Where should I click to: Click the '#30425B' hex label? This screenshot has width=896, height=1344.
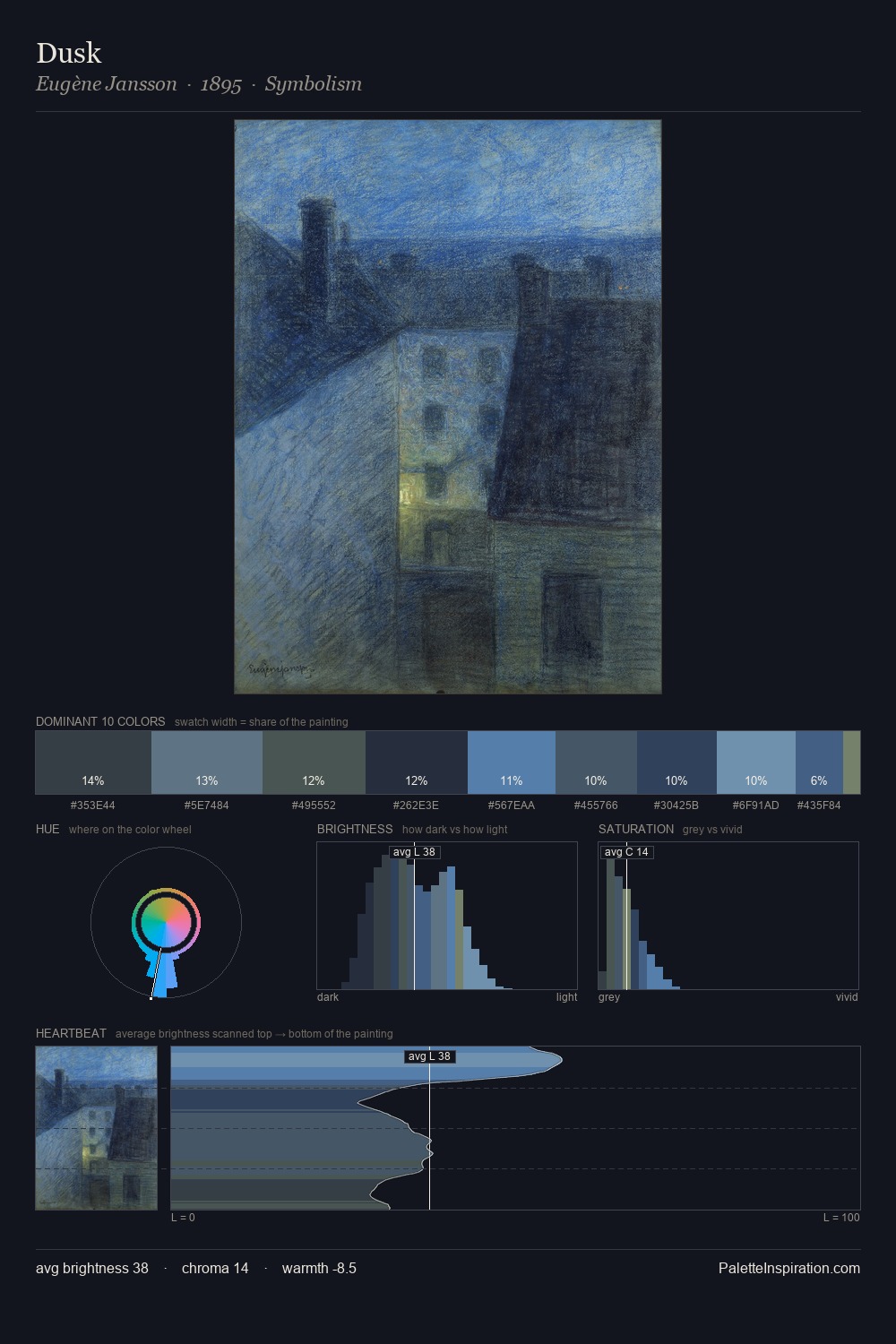[676, 805]
